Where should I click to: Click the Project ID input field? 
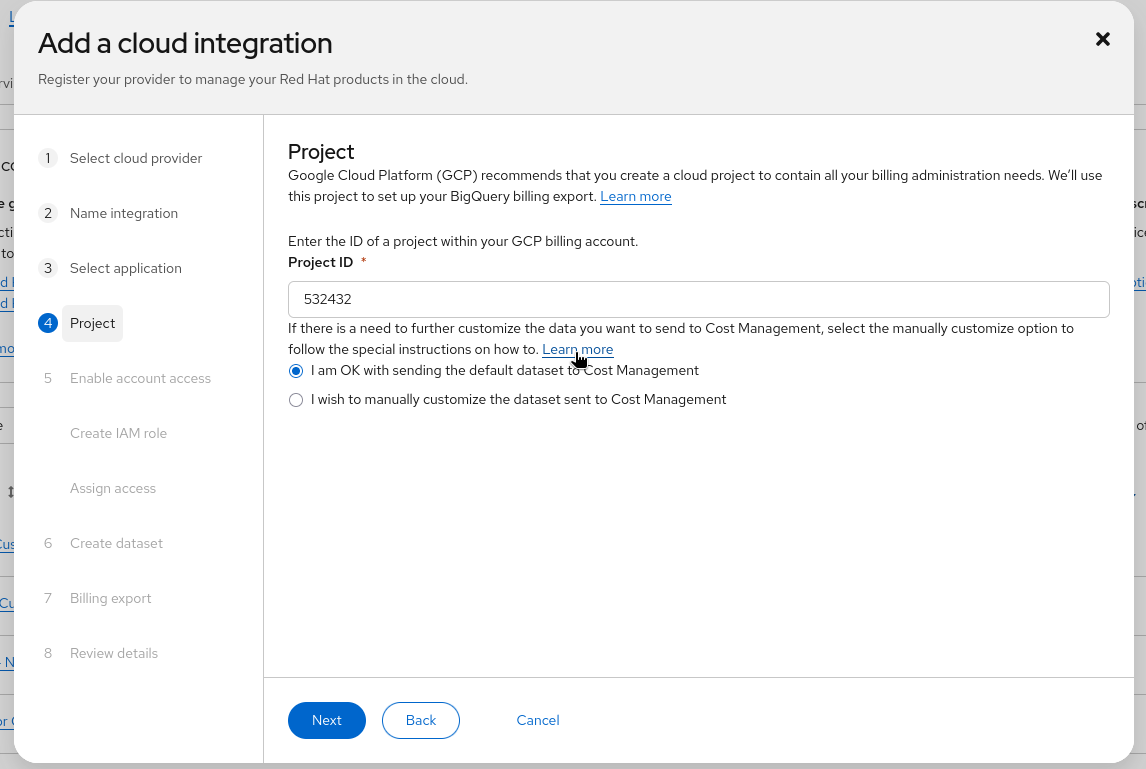click(x=698, y=299)
